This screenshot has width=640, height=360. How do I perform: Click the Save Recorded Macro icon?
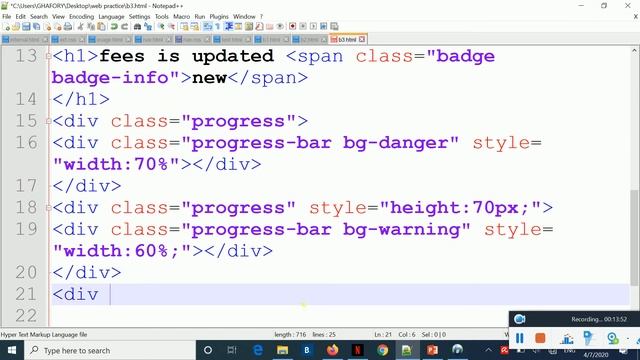(334, 27)
